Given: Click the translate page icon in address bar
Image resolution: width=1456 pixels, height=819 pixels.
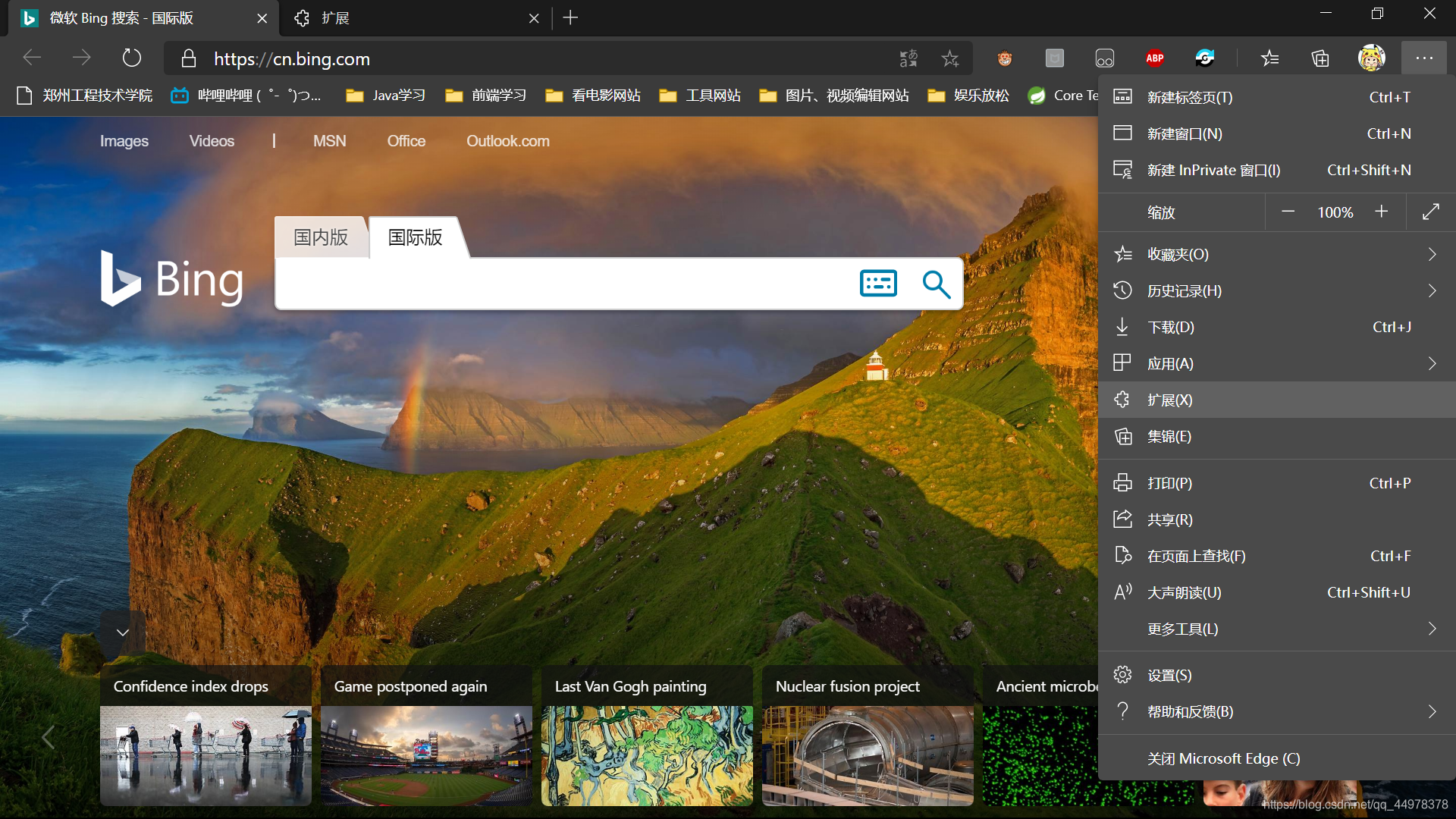Looking at the screenshot, I should 908,58.
